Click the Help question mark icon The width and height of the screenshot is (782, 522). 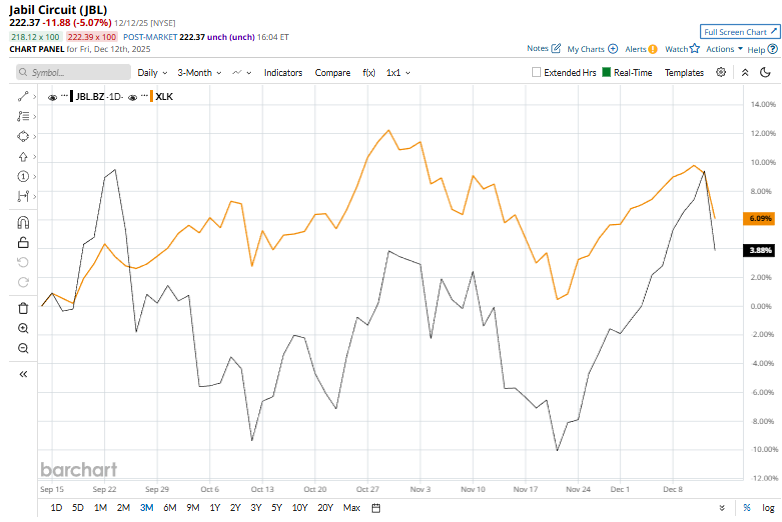click(773, 49)
